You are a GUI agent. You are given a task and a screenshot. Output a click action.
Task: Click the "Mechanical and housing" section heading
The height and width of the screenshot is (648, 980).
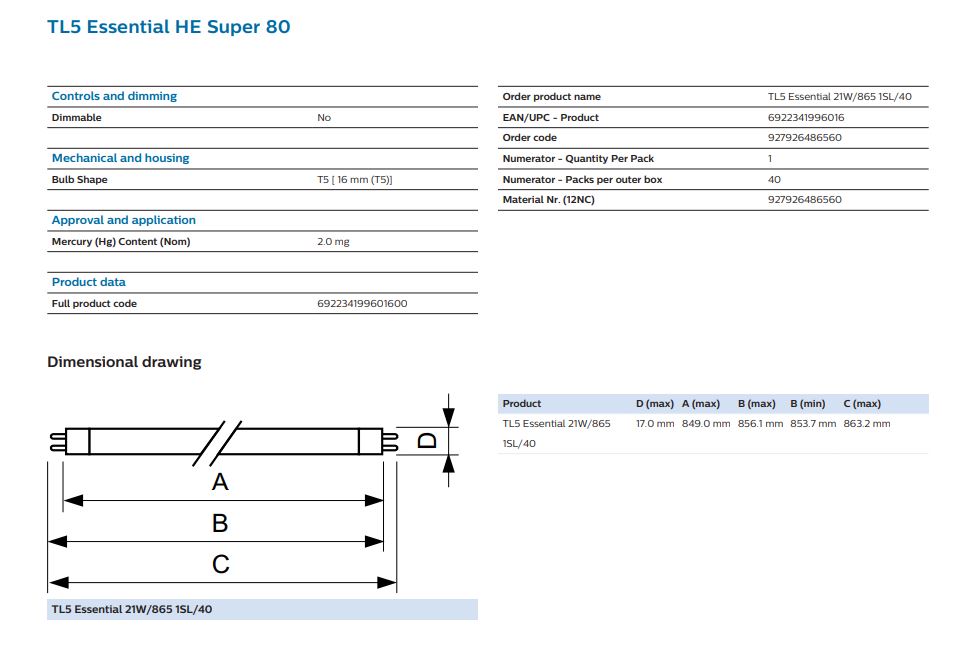(121, 158)
